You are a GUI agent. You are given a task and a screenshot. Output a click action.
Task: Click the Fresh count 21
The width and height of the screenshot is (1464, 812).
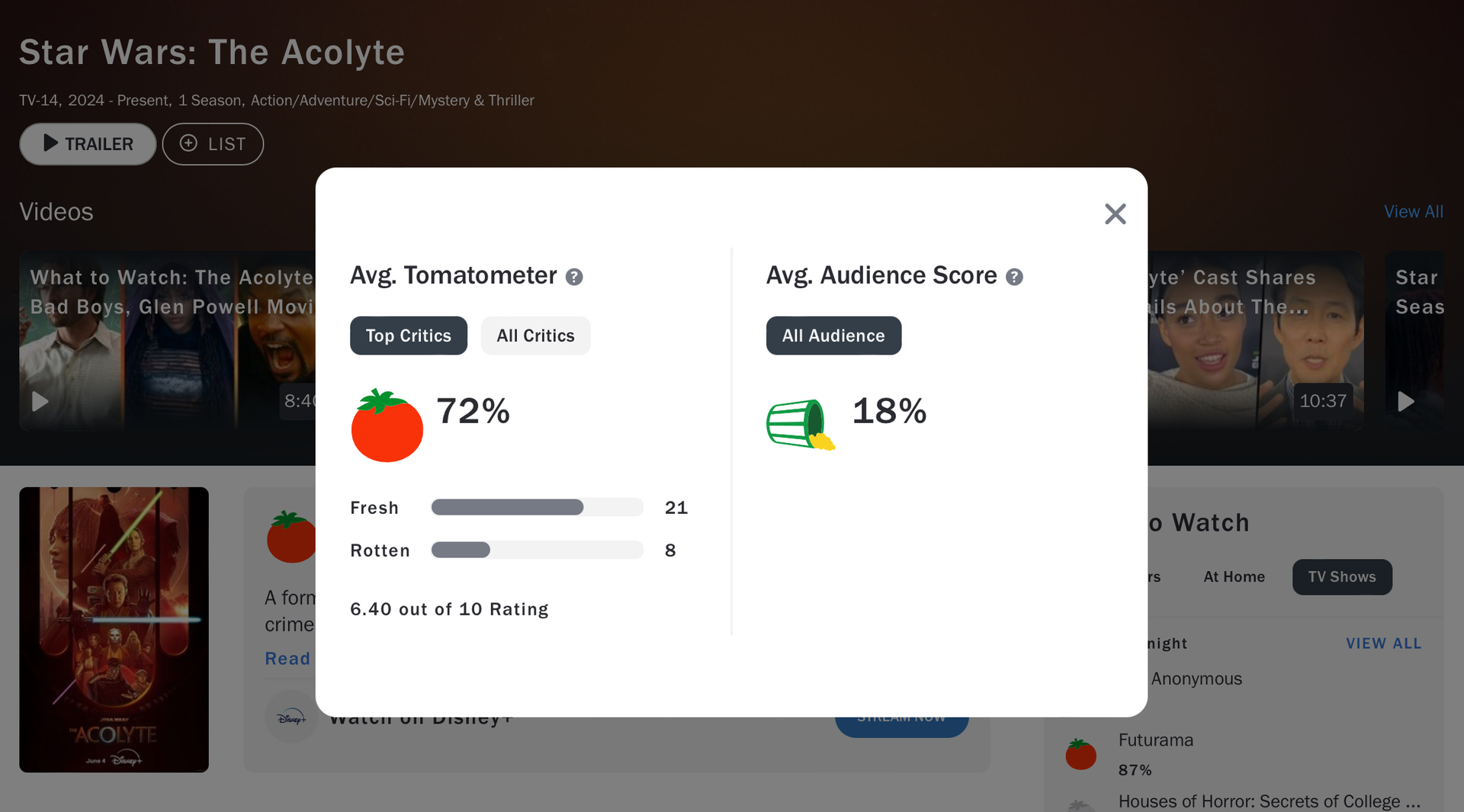pyautogui.click(x=676, y=508)
